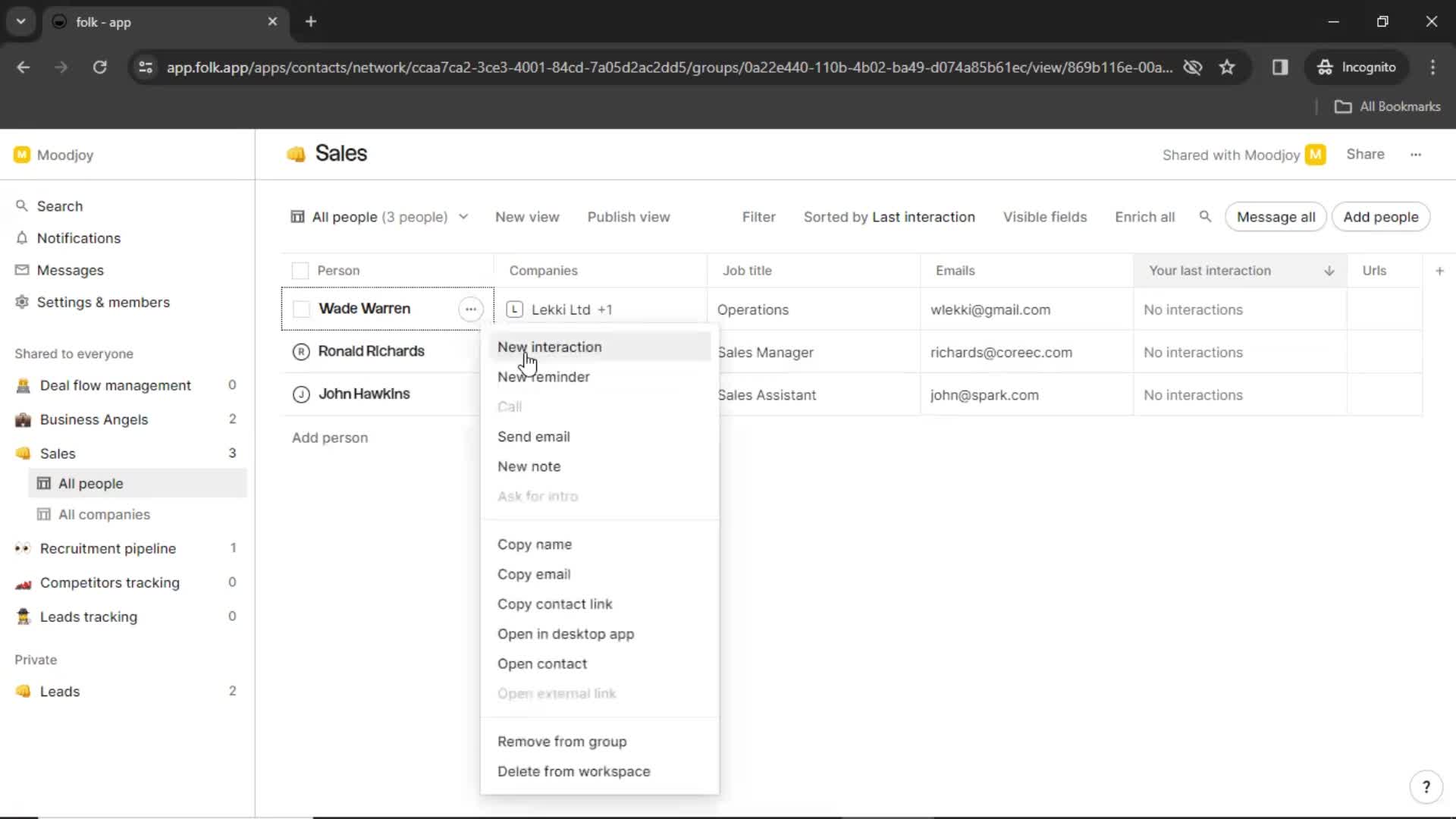Select Delete from workspace option
Screen dimensions: 1456x819
(575, 771)
